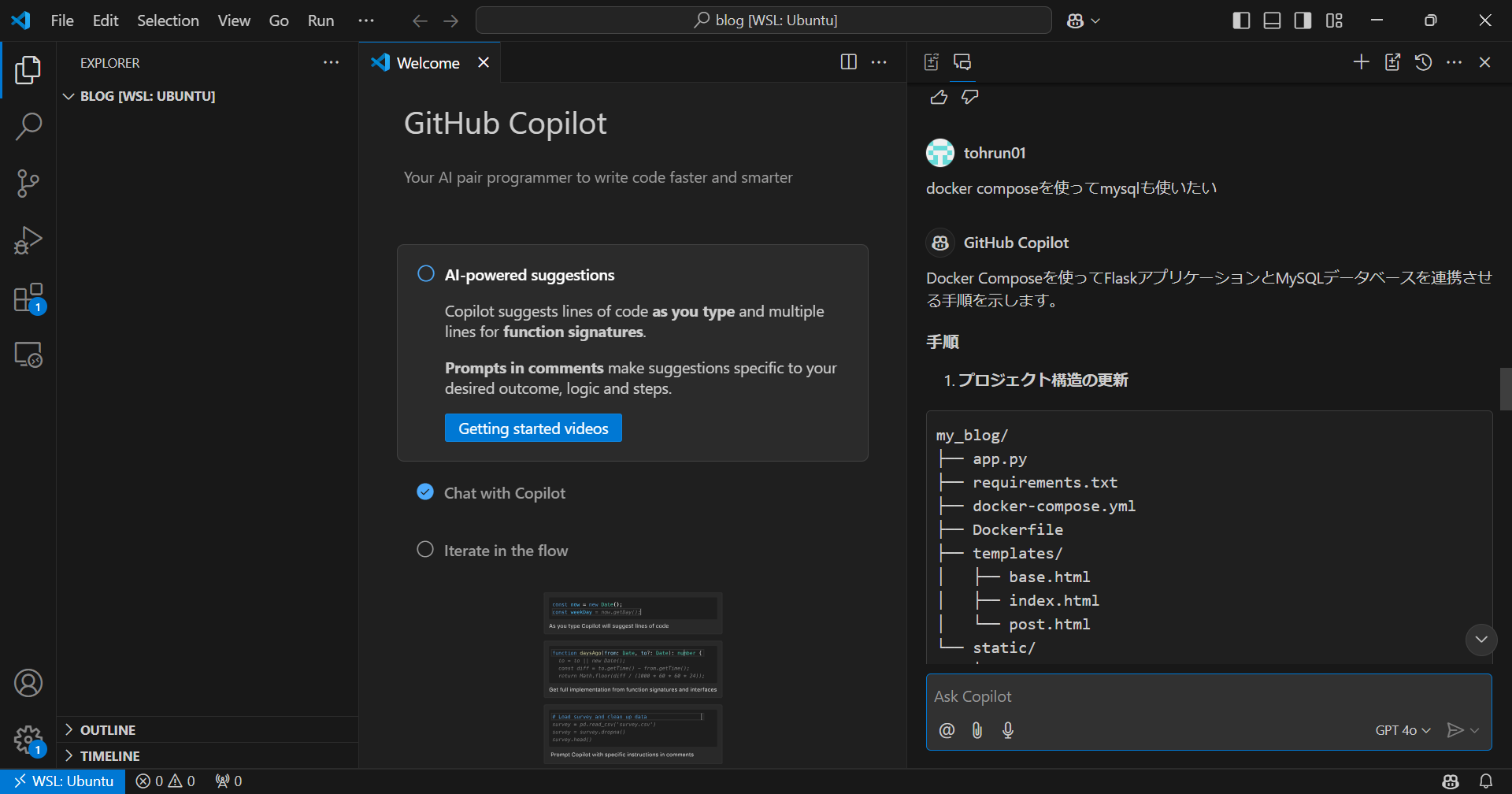Click the thumbs up feedback icon

[939, 97]
